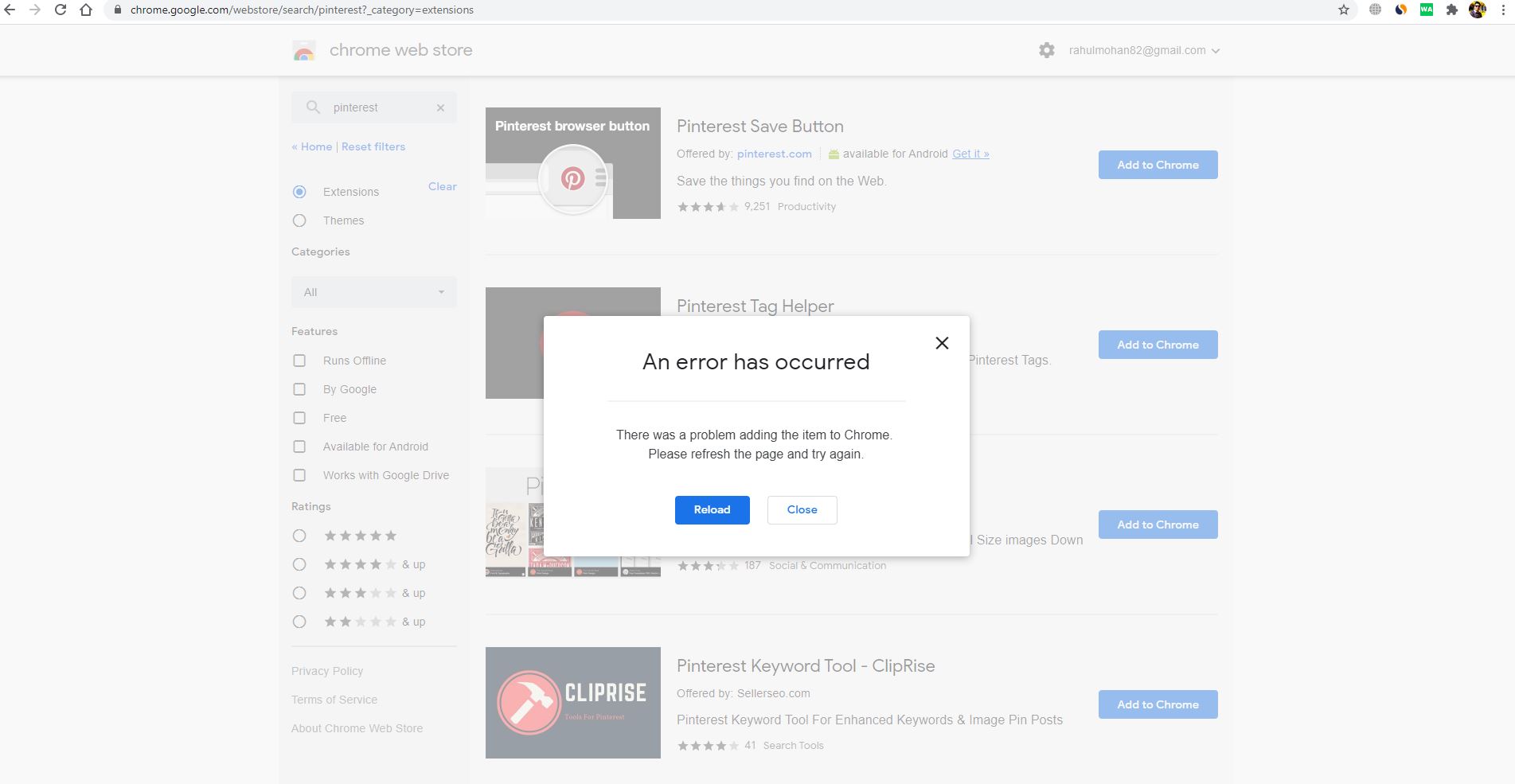Open the Terms of Service link

pyautogui.click(x=334, y=700)
